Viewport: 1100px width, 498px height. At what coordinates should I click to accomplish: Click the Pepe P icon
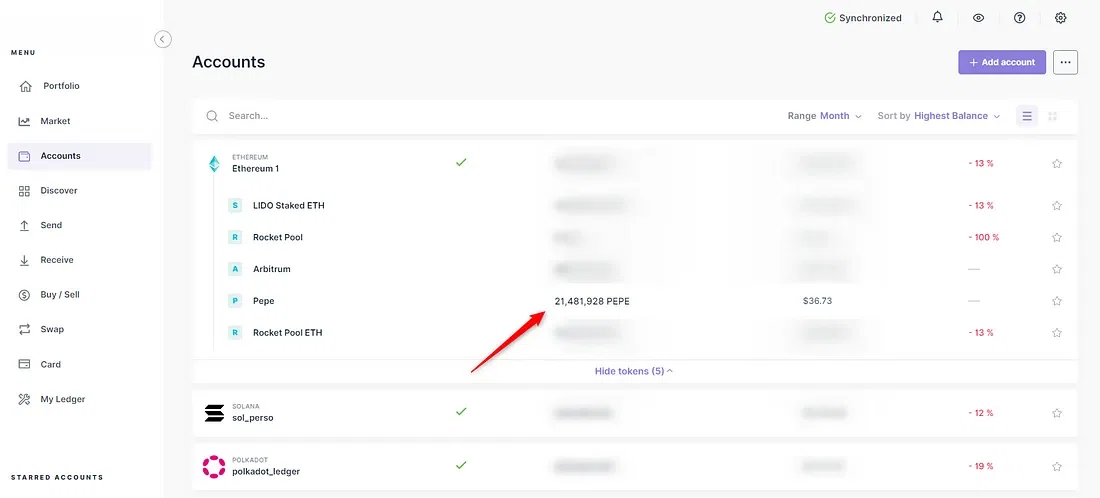236,301
